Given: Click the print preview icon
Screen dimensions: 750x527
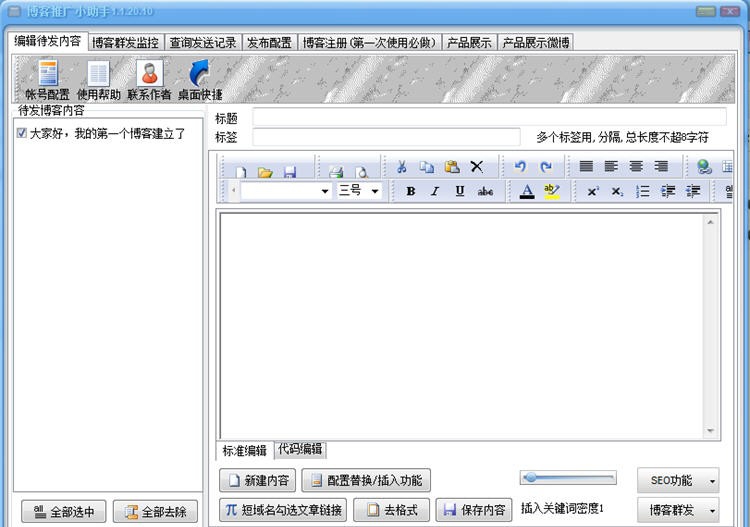Looking at the screenshot, I should click(x=361, y=172).
